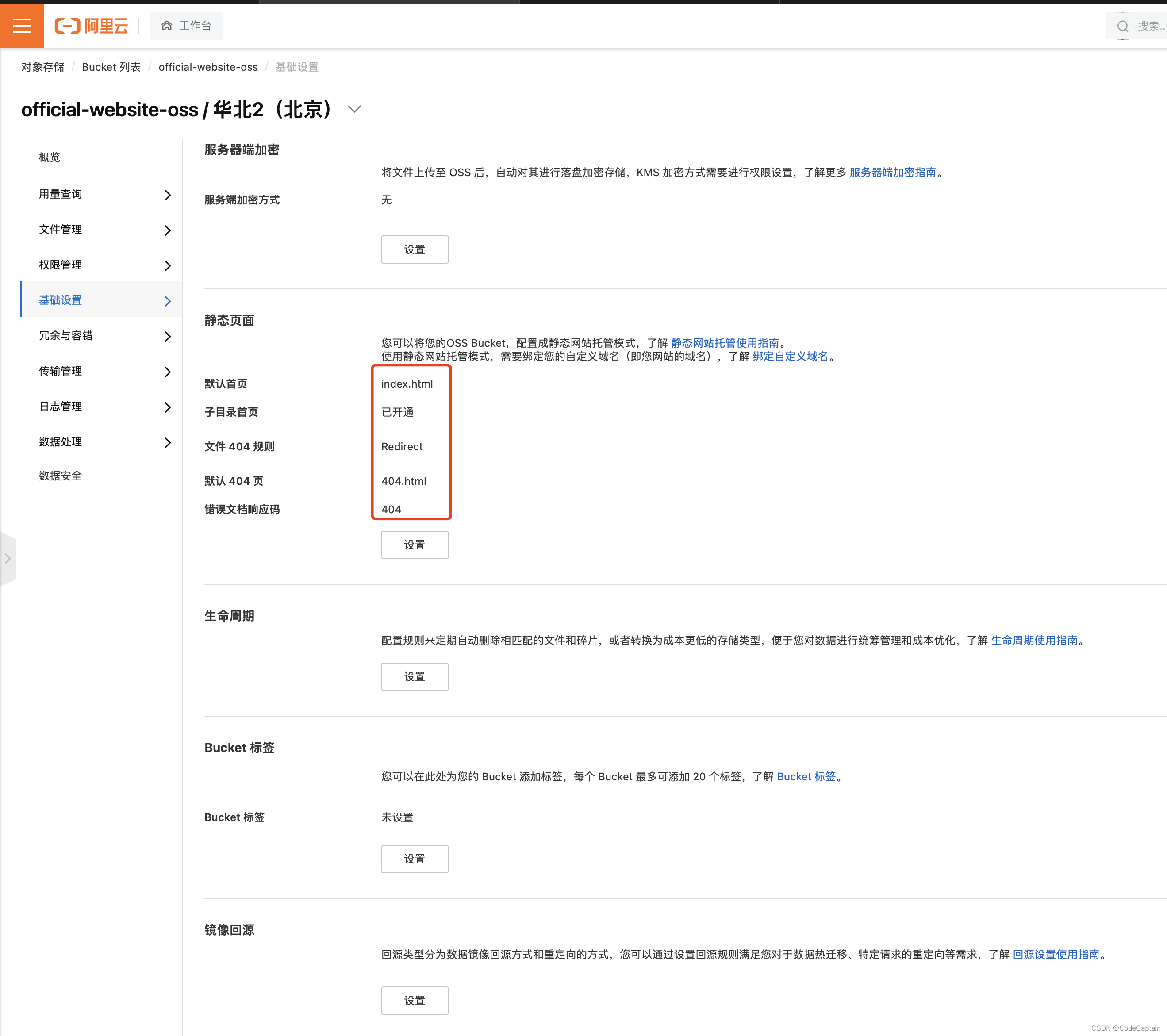Screen dimensions: 1167x1036
Task: Expand the collapsed left side panel handle
Action: coord(8,559)
